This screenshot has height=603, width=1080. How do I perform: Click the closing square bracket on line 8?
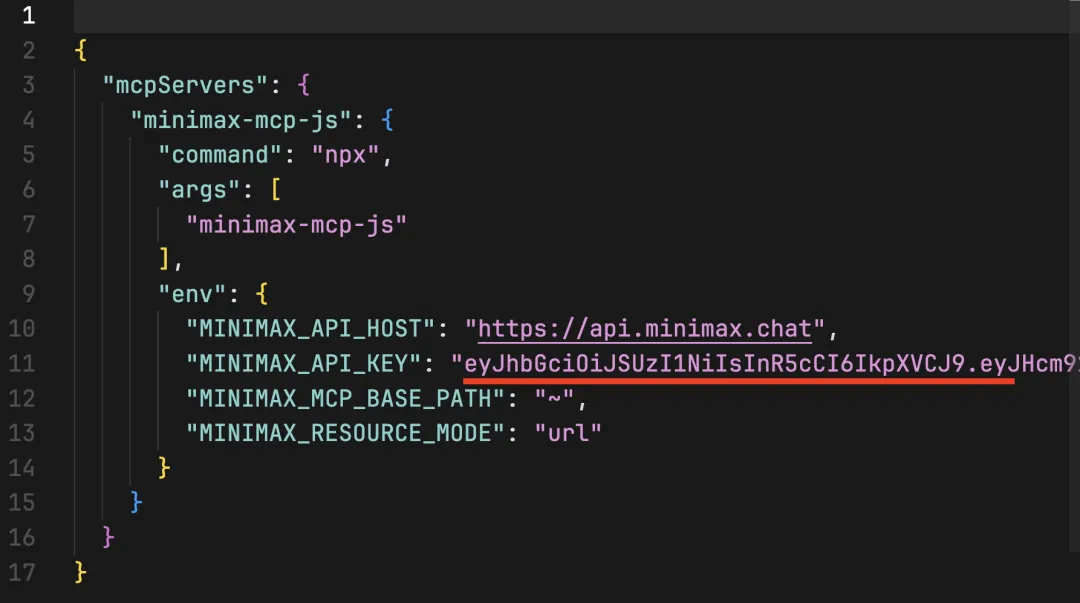click(164, 259)
